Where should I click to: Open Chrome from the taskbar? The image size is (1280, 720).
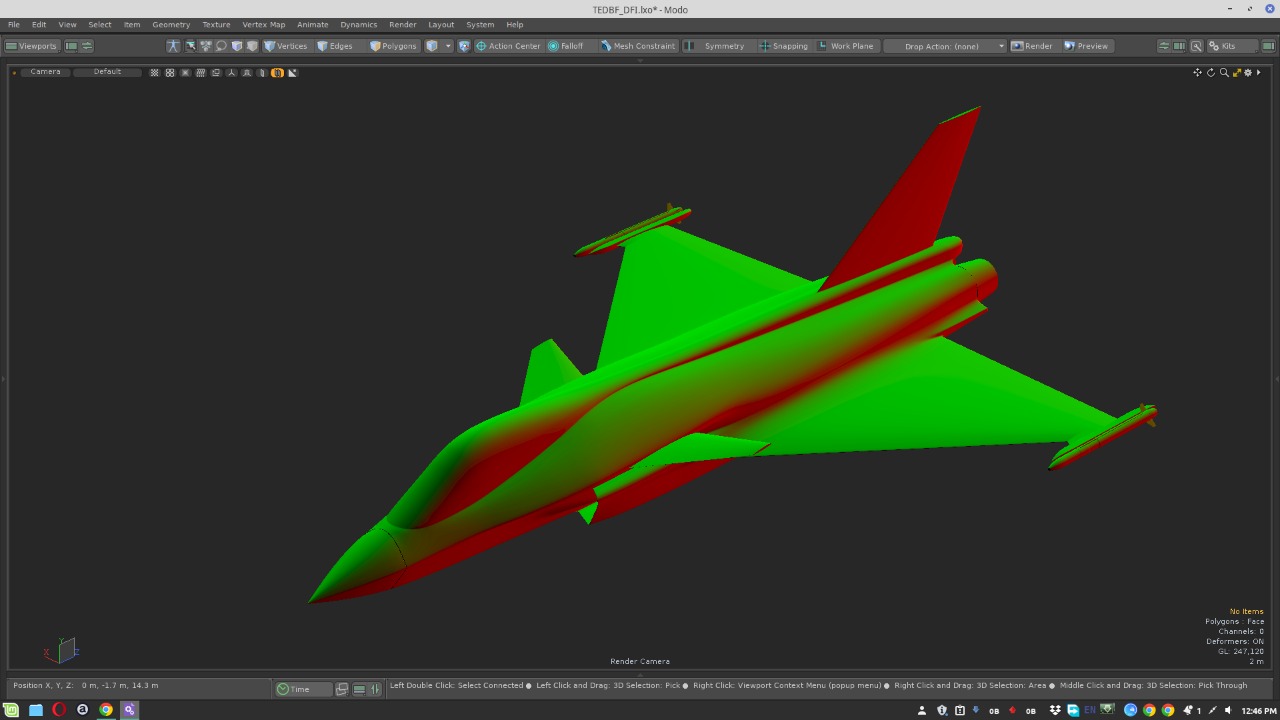106,710
